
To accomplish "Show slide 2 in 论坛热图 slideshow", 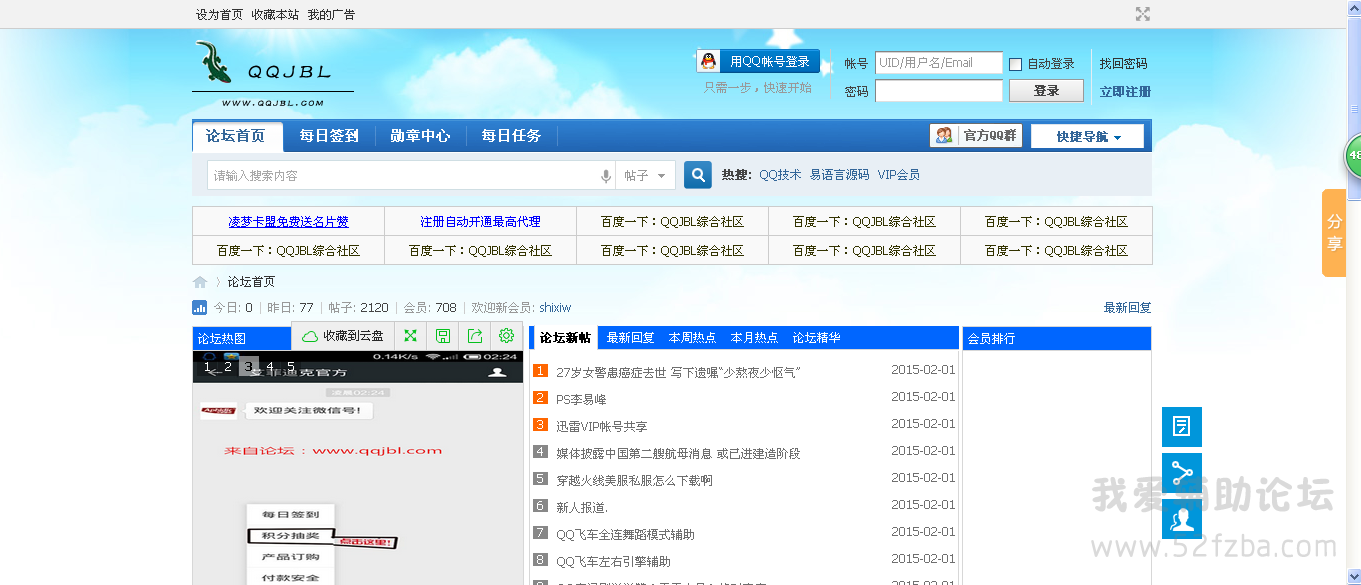I will (x=228, y=367).
